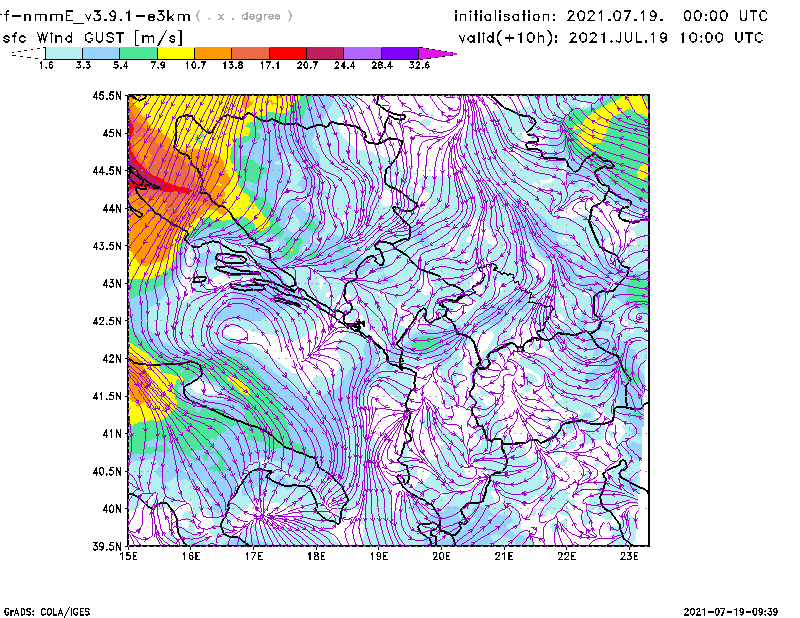Click the 45N latitude label
This screenshot has width=800, height=618.
click(112, 133)
